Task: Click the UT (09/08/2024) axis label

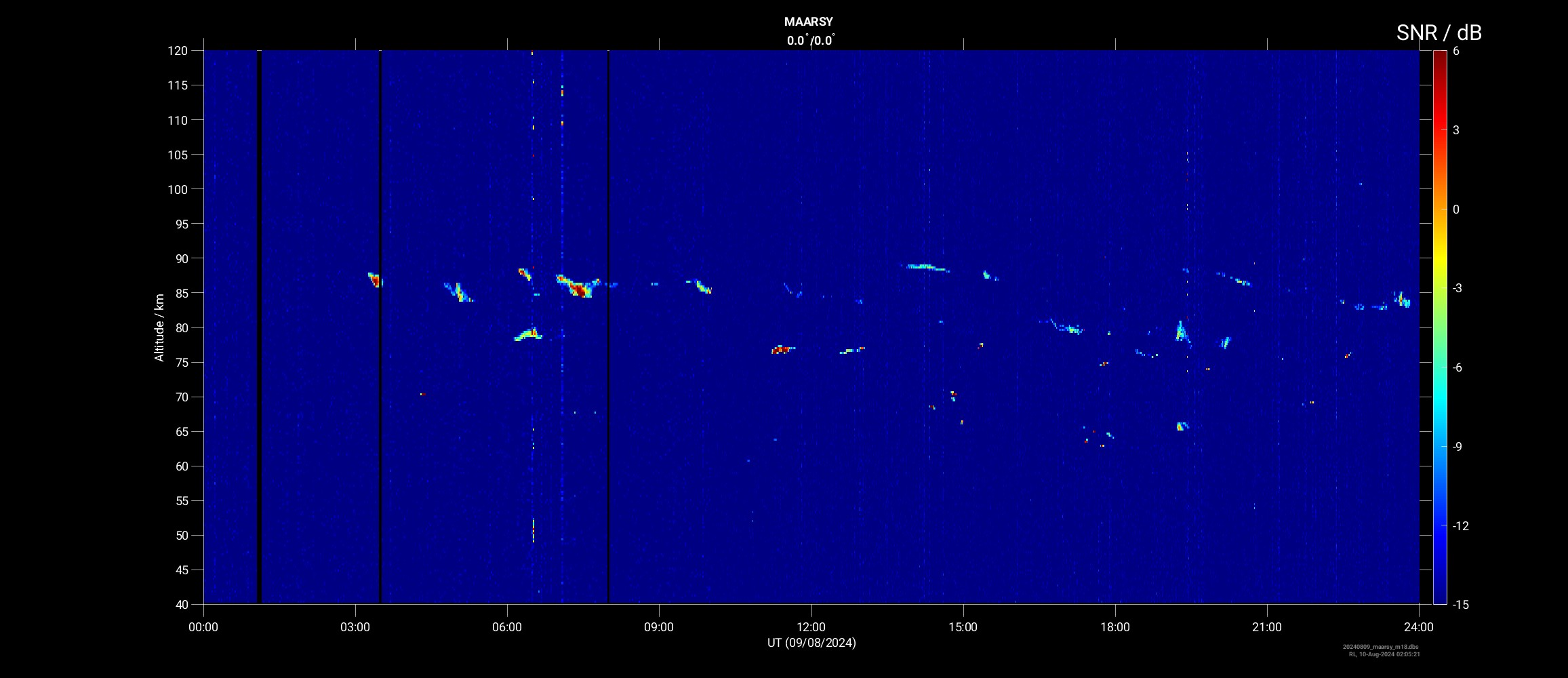Action: pos(811,643)
